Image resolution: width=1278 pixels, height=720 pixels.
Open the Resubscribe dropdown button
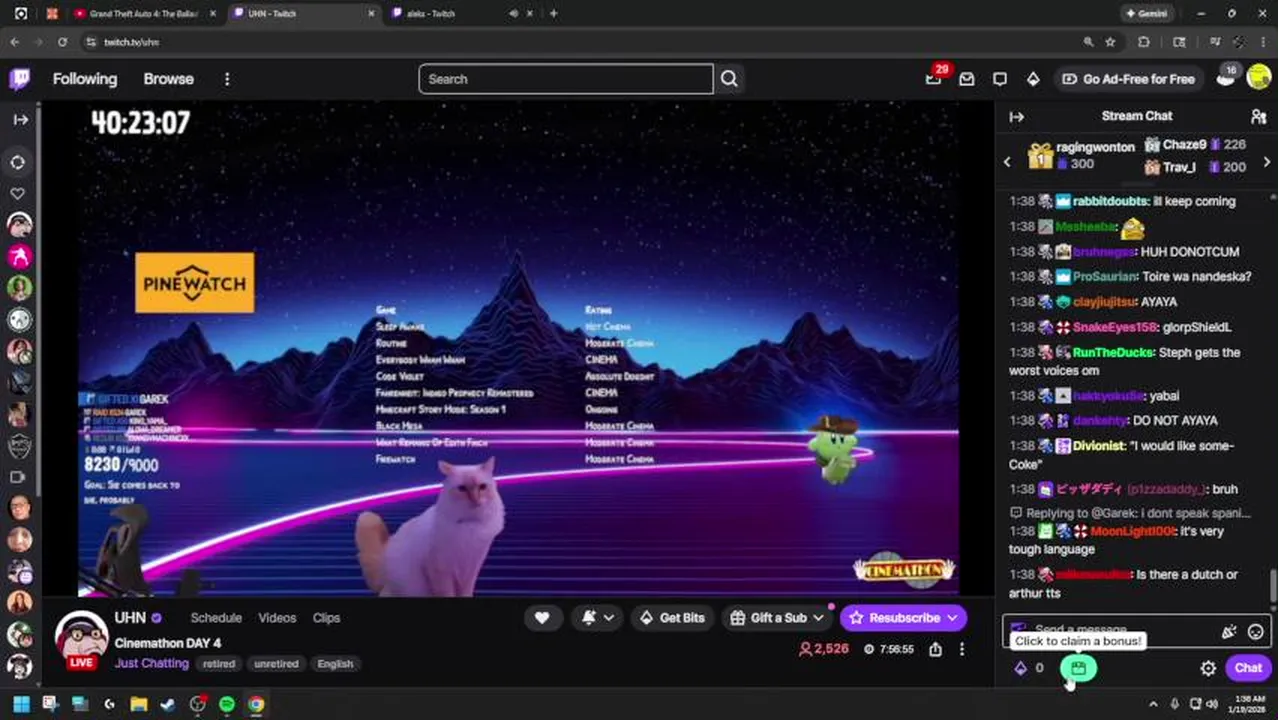pos(903,618)
